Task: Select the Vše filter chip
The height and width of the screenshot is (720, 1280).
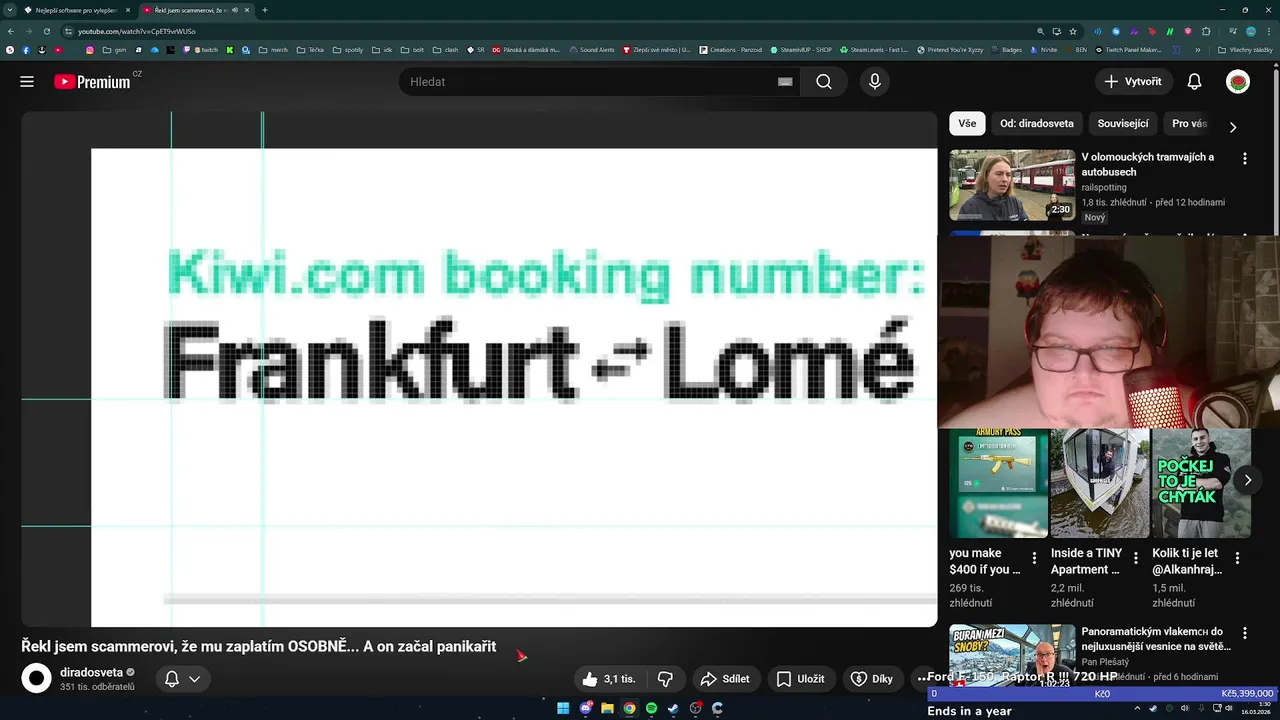Action: [967, 124]
